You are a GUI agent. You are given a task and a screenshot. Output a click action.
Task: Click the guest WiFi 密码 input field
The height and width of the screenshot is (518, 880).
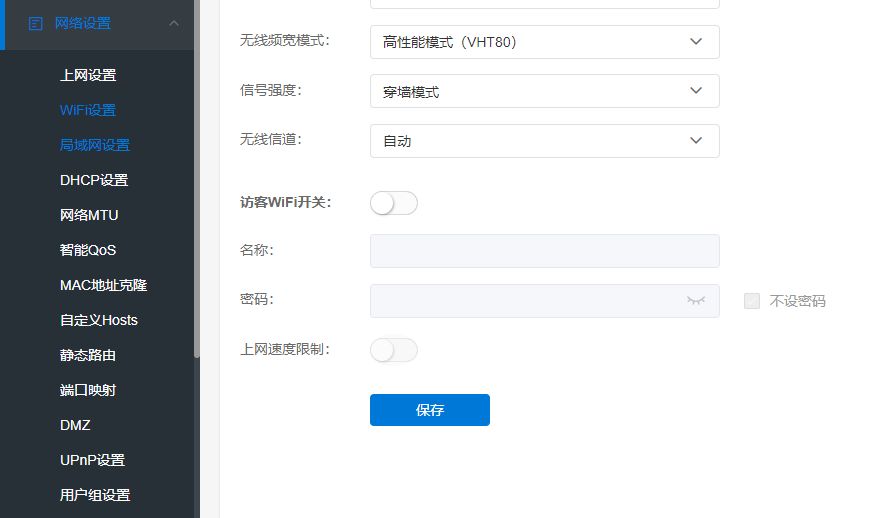click(525, 301)
